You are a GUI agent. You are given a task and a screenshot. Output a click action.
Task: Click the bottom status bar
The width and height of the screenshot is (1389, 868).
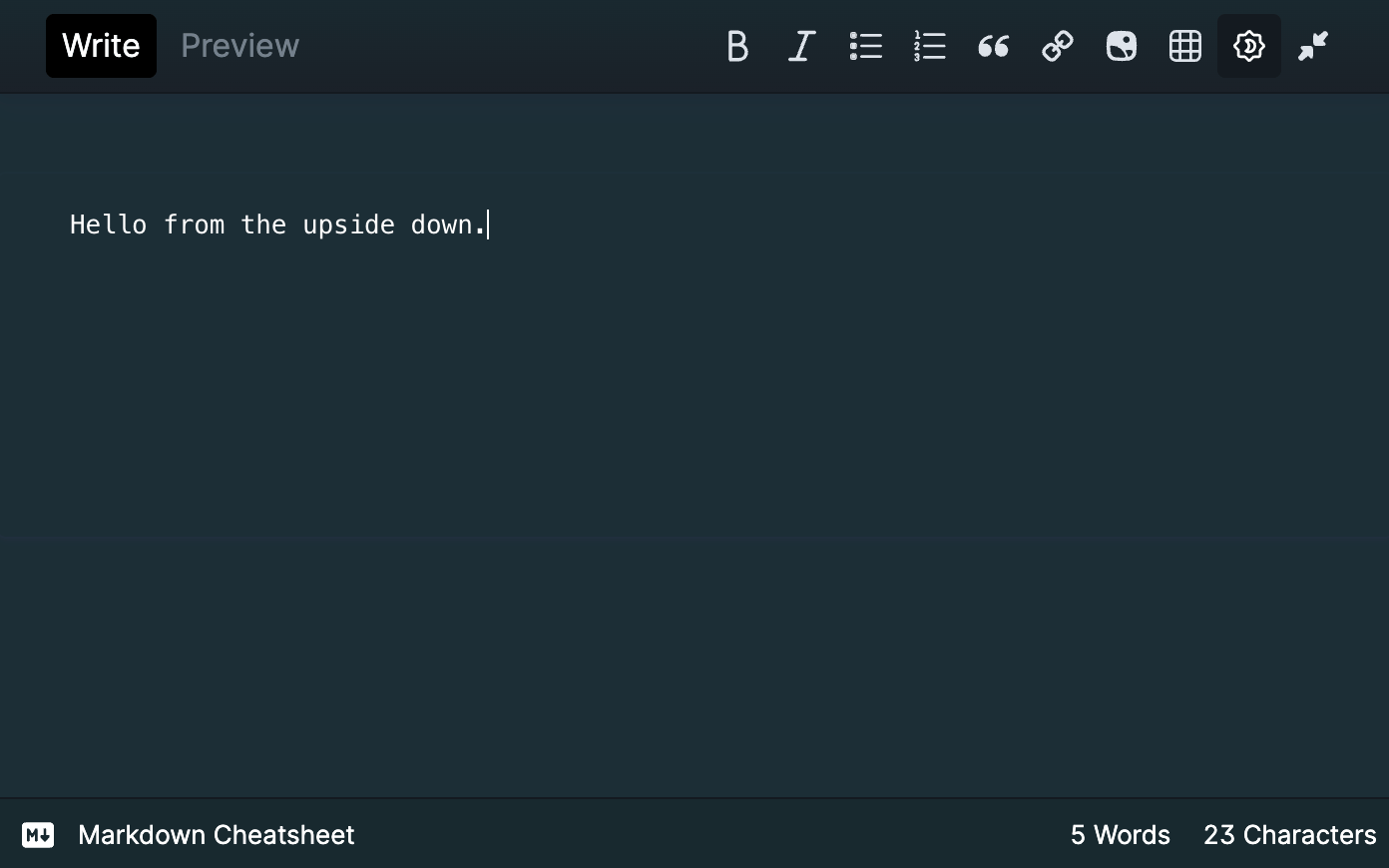694,835
